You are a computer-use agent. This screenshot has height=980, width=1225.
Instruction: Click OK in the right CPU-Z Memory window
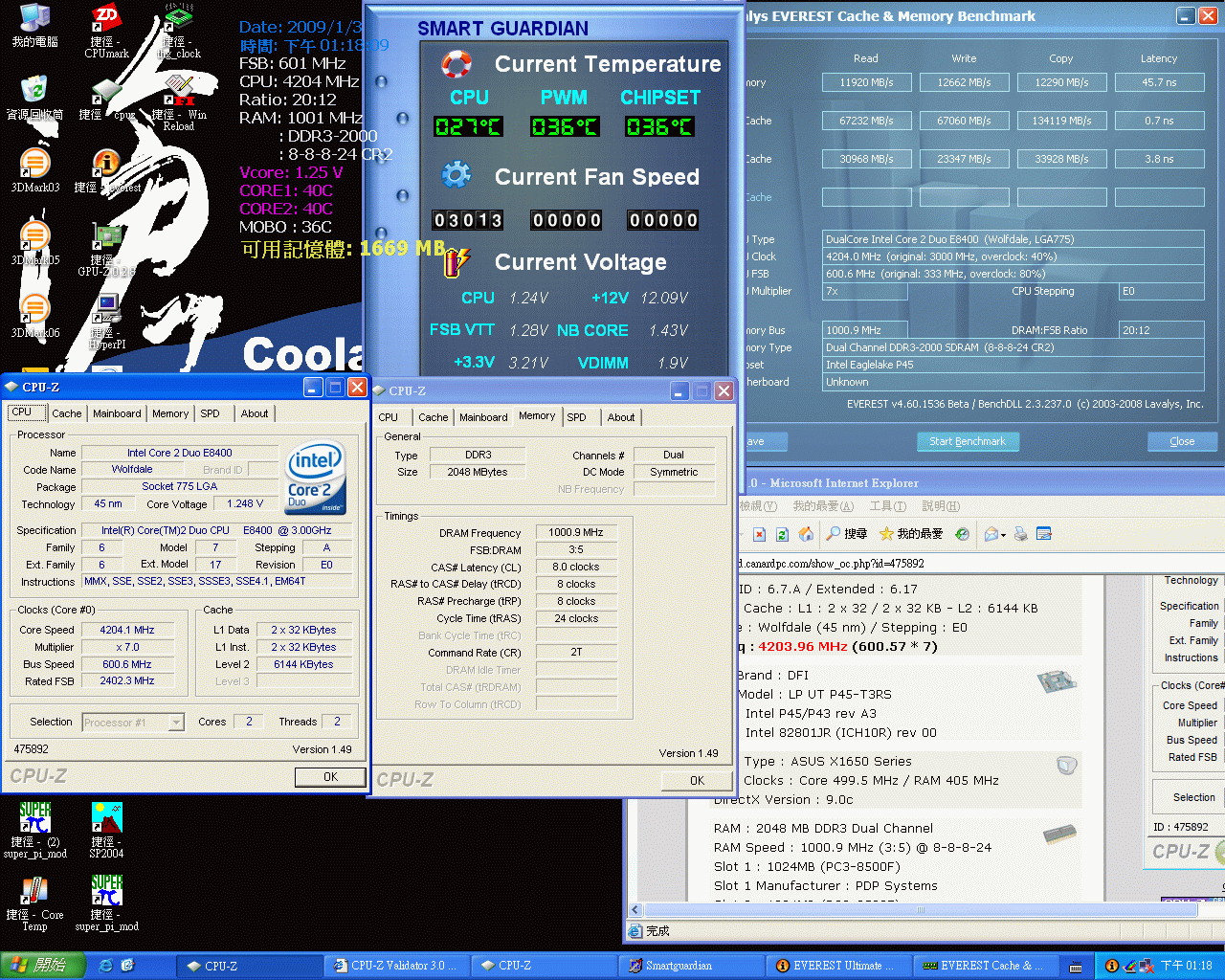point(697,781)
